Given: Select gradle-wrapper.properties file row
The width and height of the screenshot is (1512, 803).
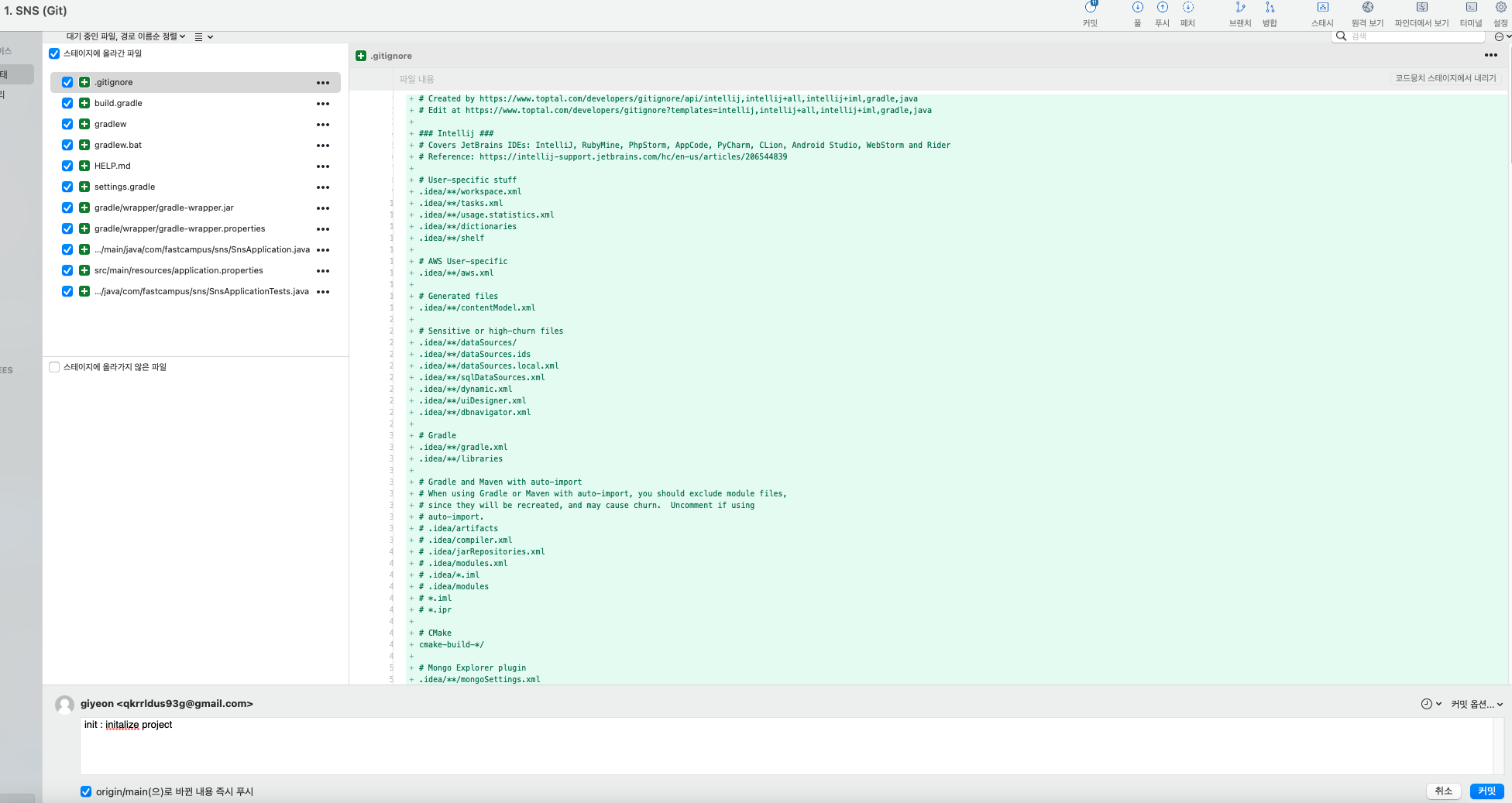Looking at the screenshot, I should point(195,228).
